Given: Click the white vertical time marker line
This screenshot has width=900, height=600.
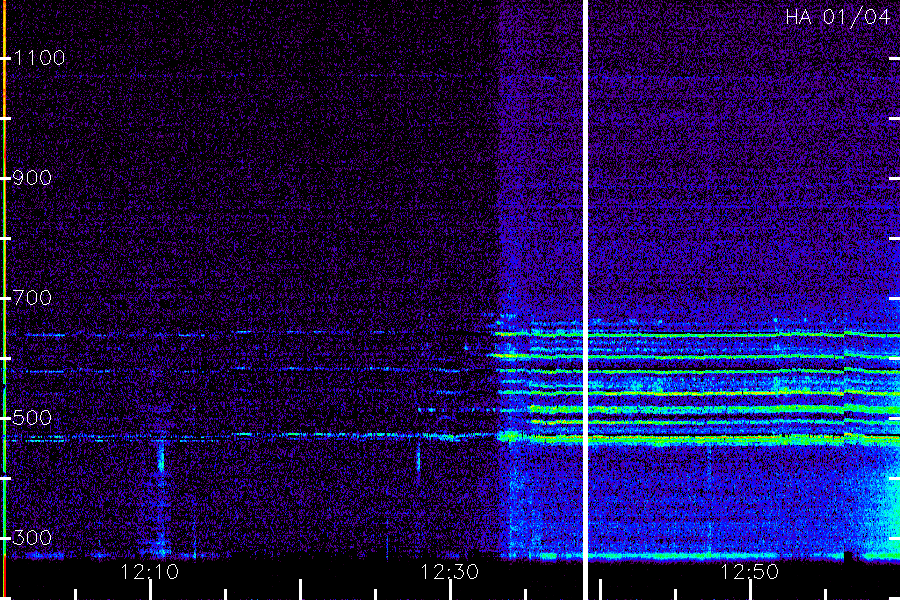Looking at the screenshot, I should [585, 300].
